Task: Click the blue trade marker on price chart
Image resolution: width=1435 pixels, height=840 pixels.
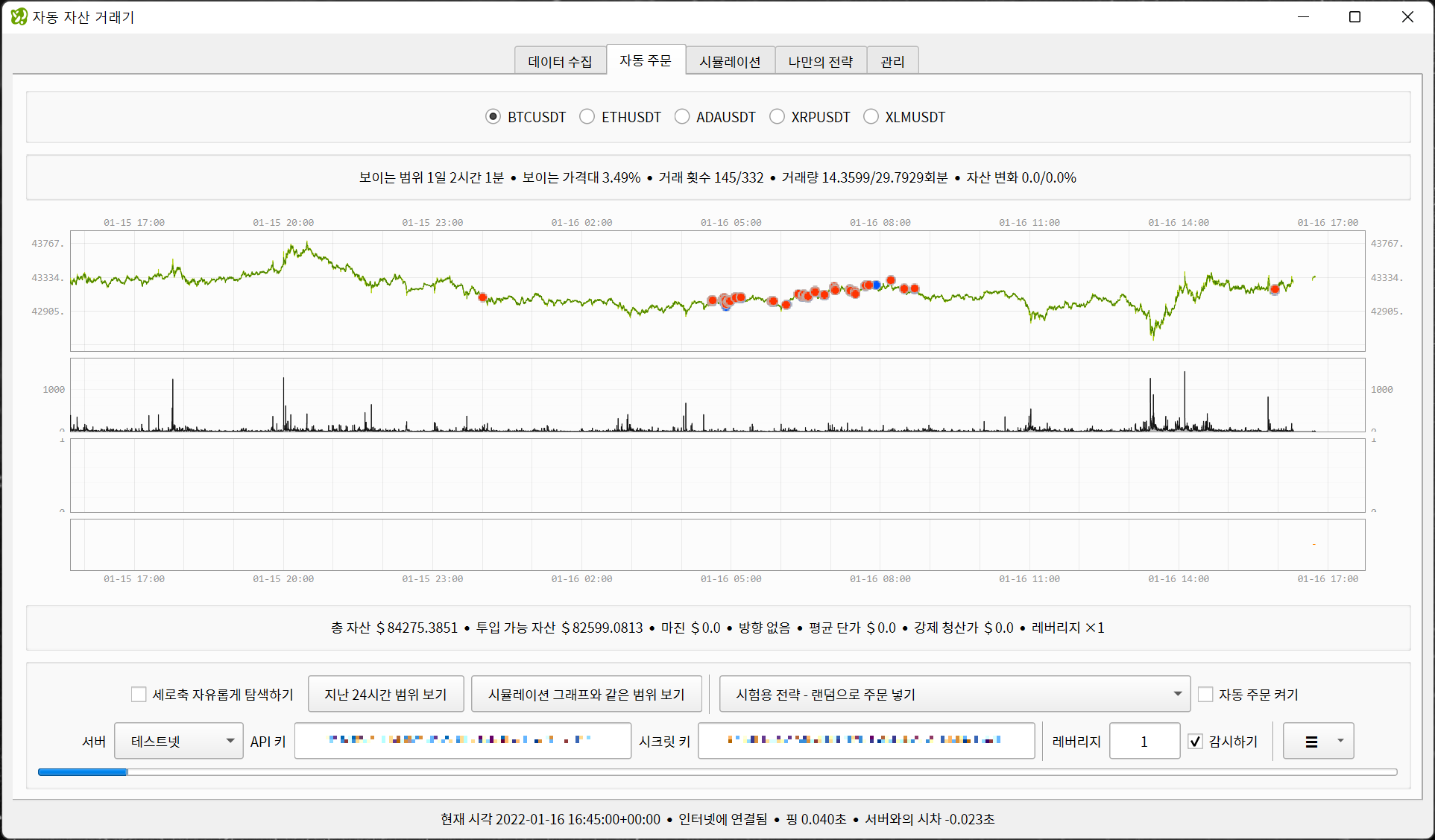Action: (877, 285)
